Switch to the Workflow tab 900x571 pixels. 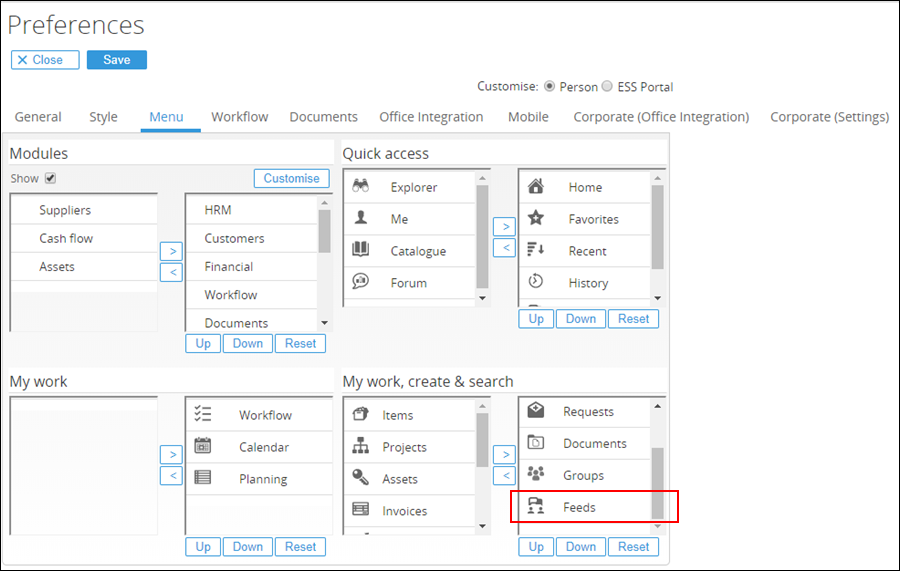(x=239, y=116)
